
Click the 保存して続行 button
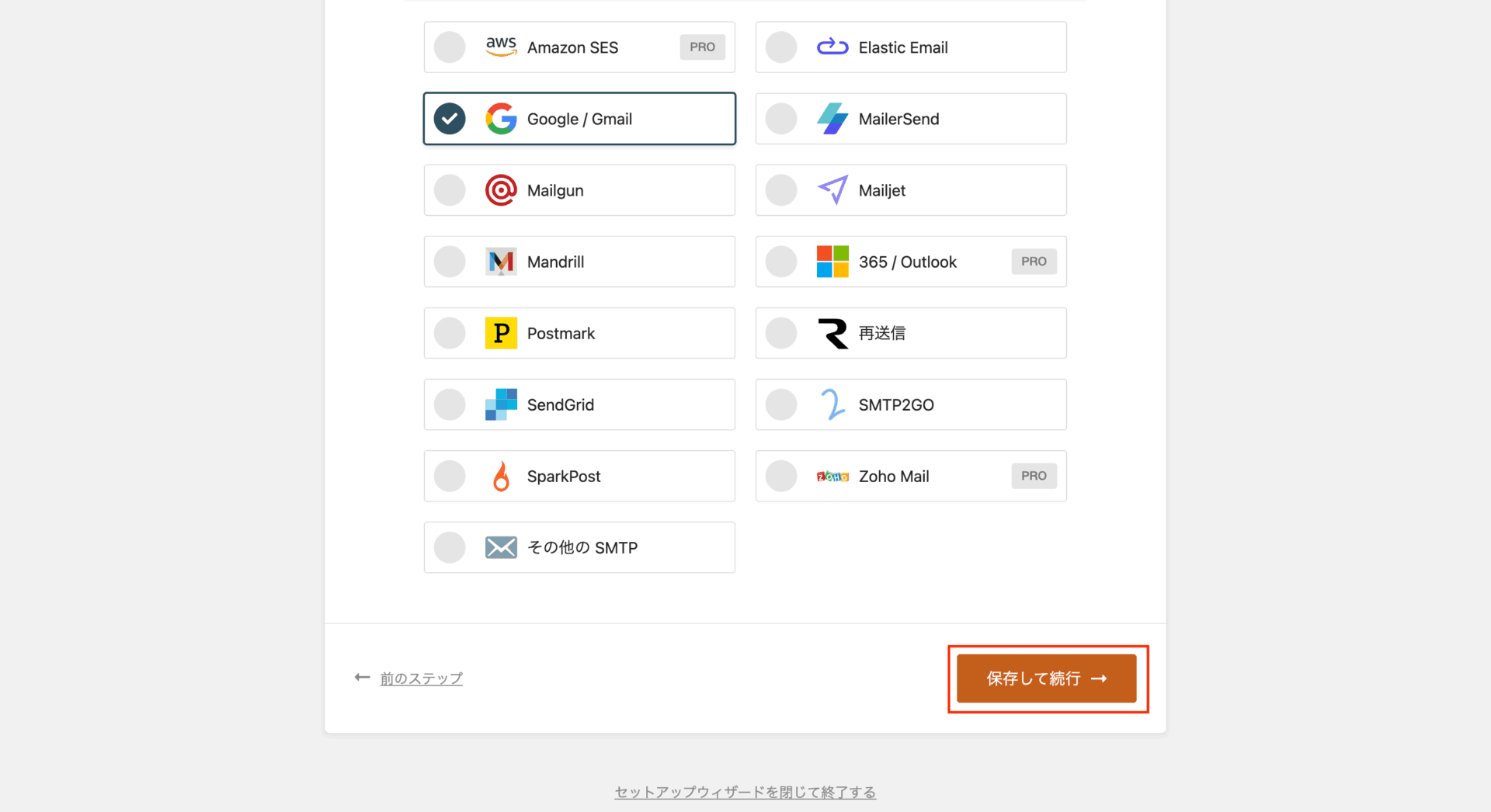[x=1046, y=678]
